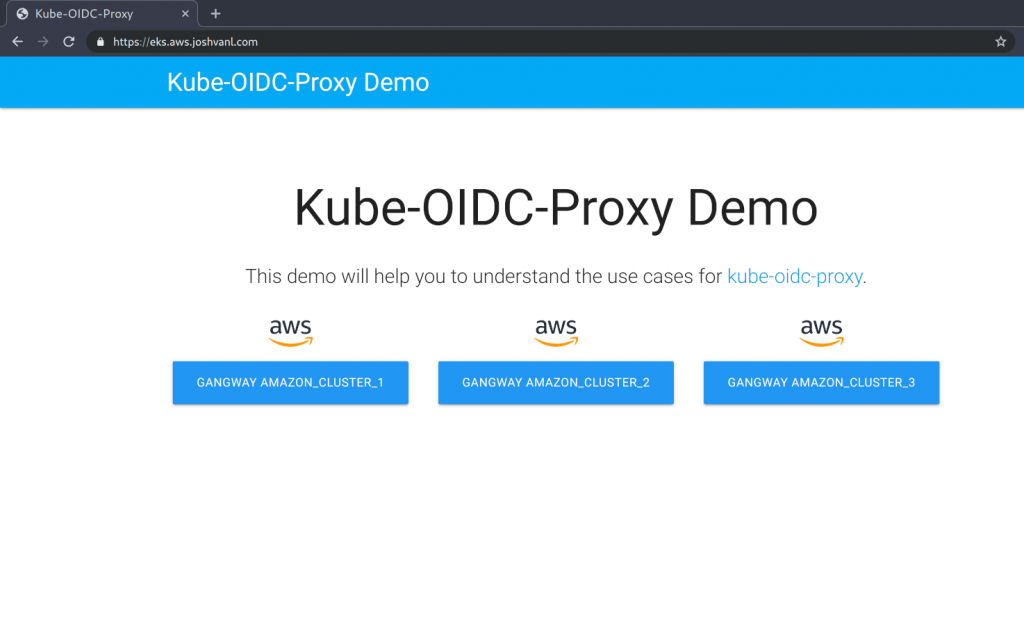
Task: Open Gangway Amazon_Cluster_1 button
Action: pos(291,383)
